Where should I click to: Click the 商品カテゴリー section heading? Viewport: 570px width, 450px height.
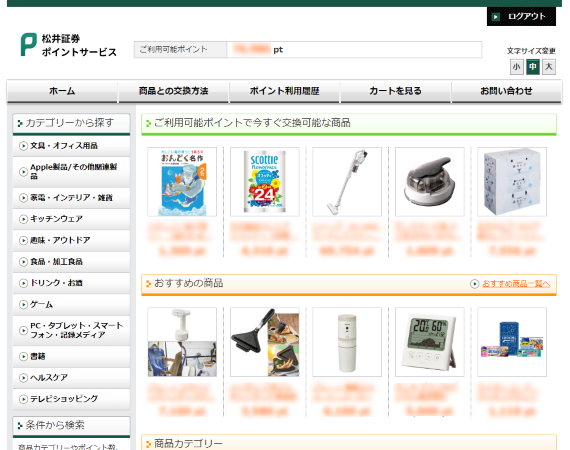349,443
